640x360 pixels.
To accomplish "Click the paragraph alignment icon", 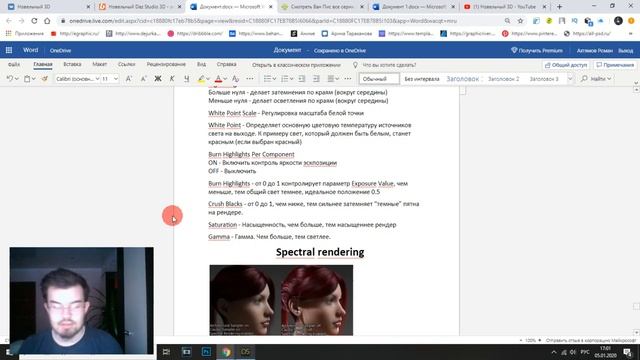I will coord(331,79).
